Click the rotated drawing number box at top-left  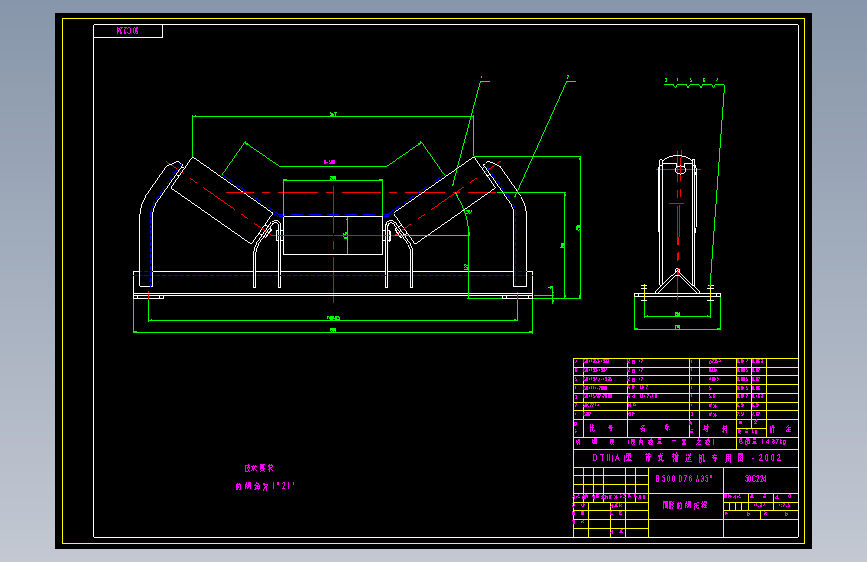click(x=128, y=31)
